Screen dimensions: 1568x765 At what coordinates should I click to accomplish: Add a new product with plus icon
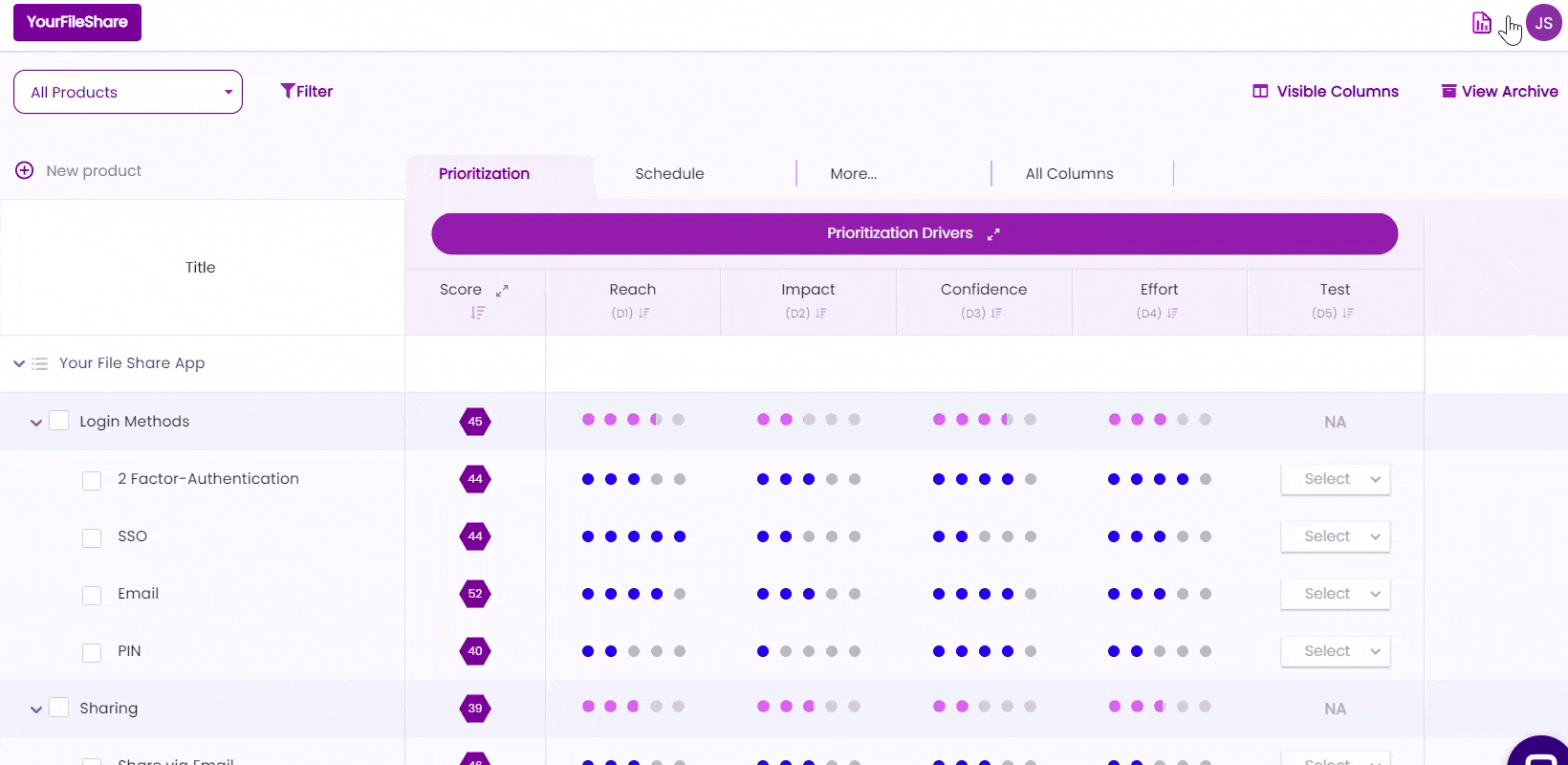25,170
